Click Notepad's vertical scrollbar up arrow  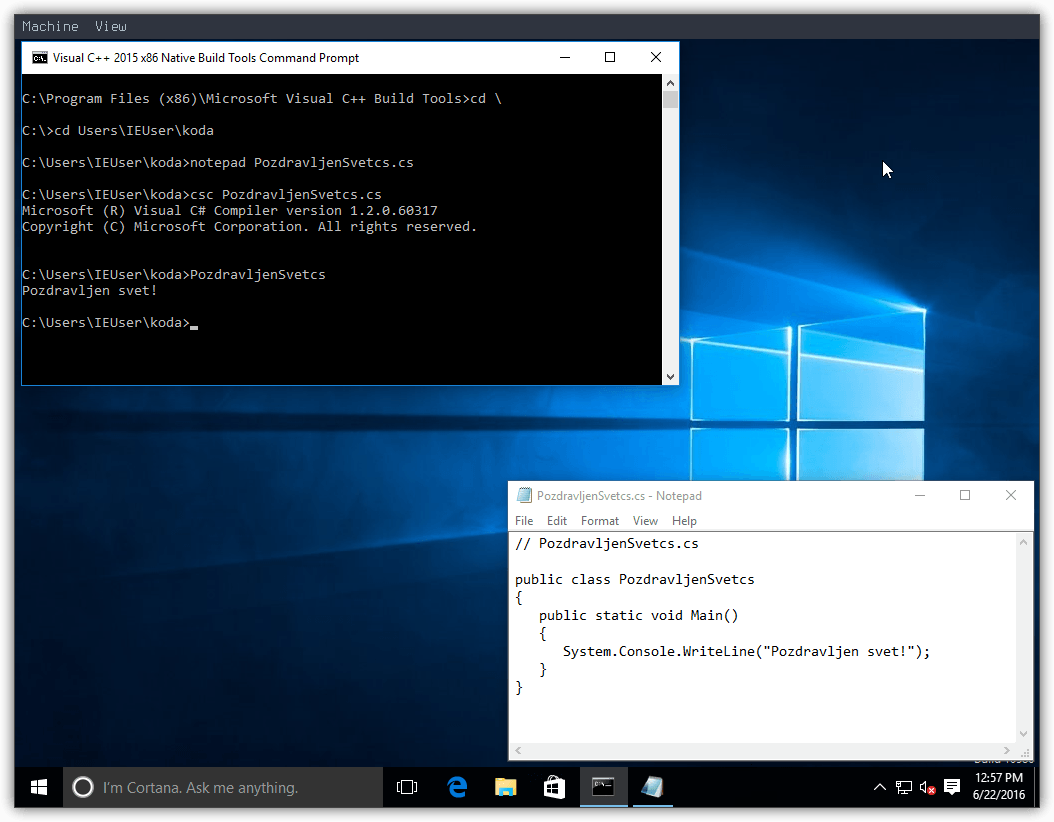click(x=1024, y=542)
